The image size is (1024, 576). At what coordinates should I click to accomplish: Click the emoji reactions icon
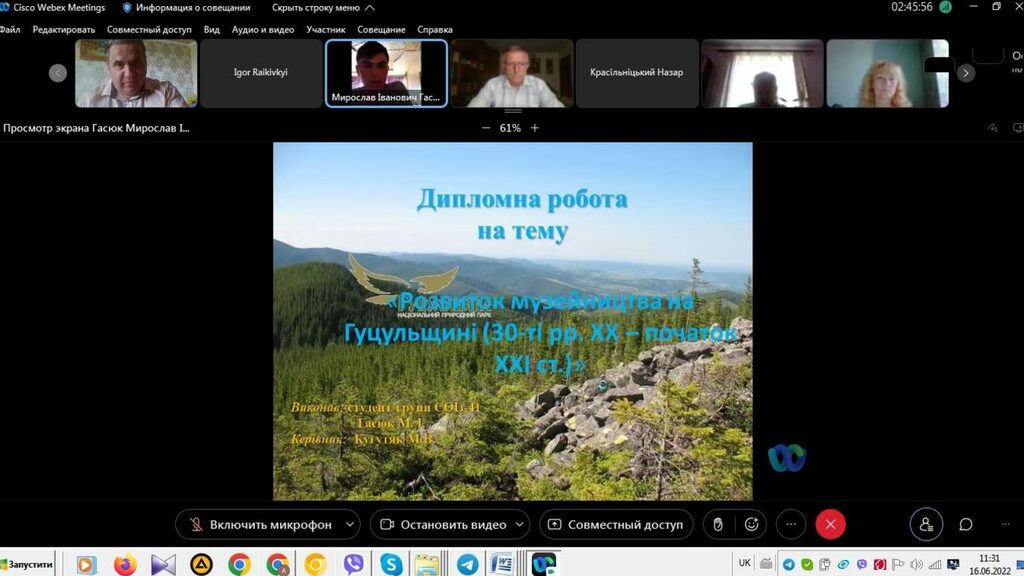(751, 524)
